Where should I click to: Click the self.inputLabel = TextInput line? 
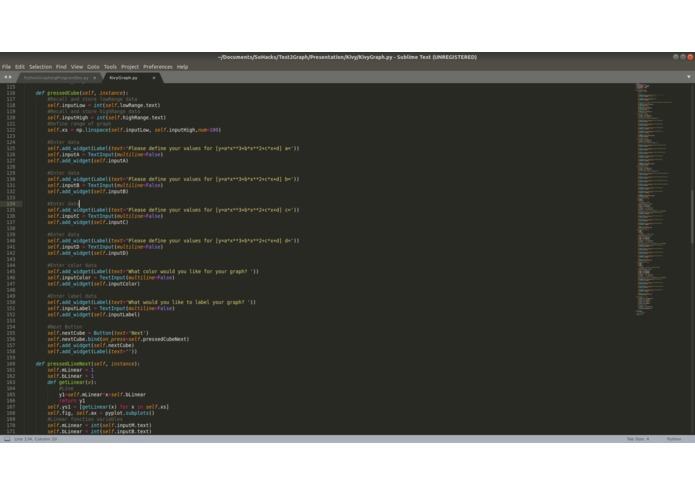[x=111, y=309]
